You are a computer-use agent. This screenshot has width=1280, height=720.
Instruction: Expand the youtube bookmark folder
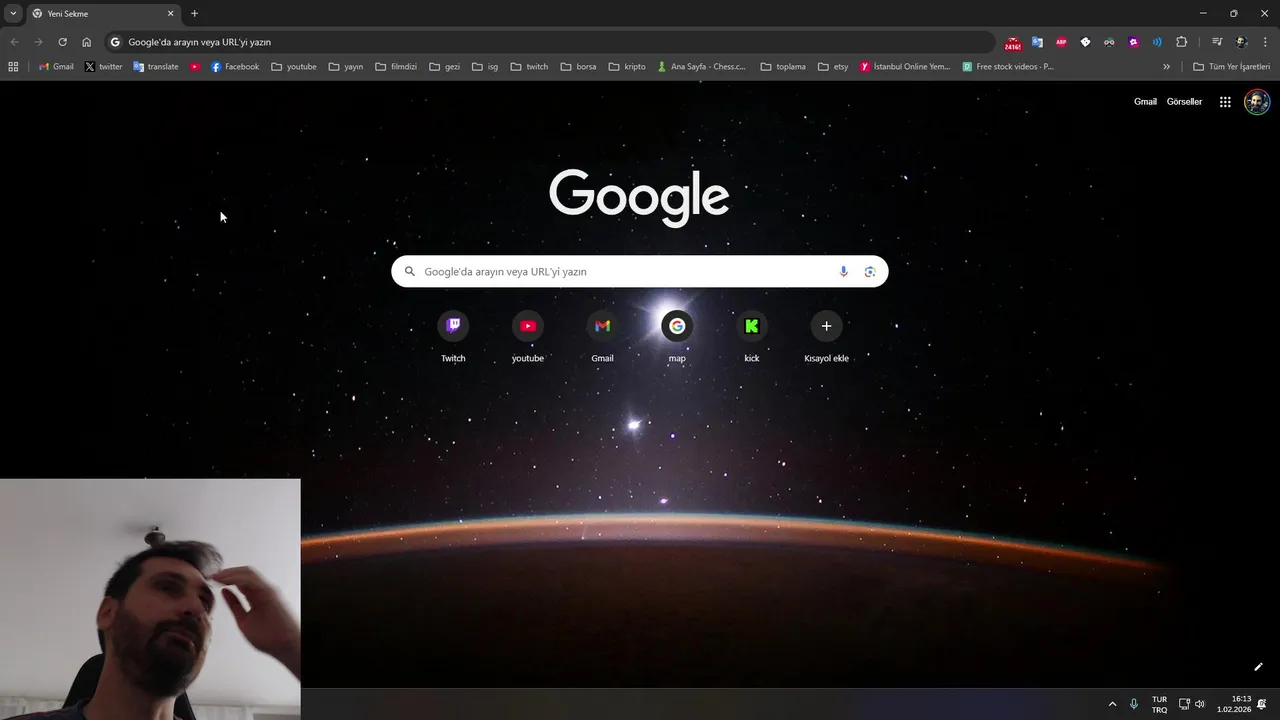[x=294, y=67]
